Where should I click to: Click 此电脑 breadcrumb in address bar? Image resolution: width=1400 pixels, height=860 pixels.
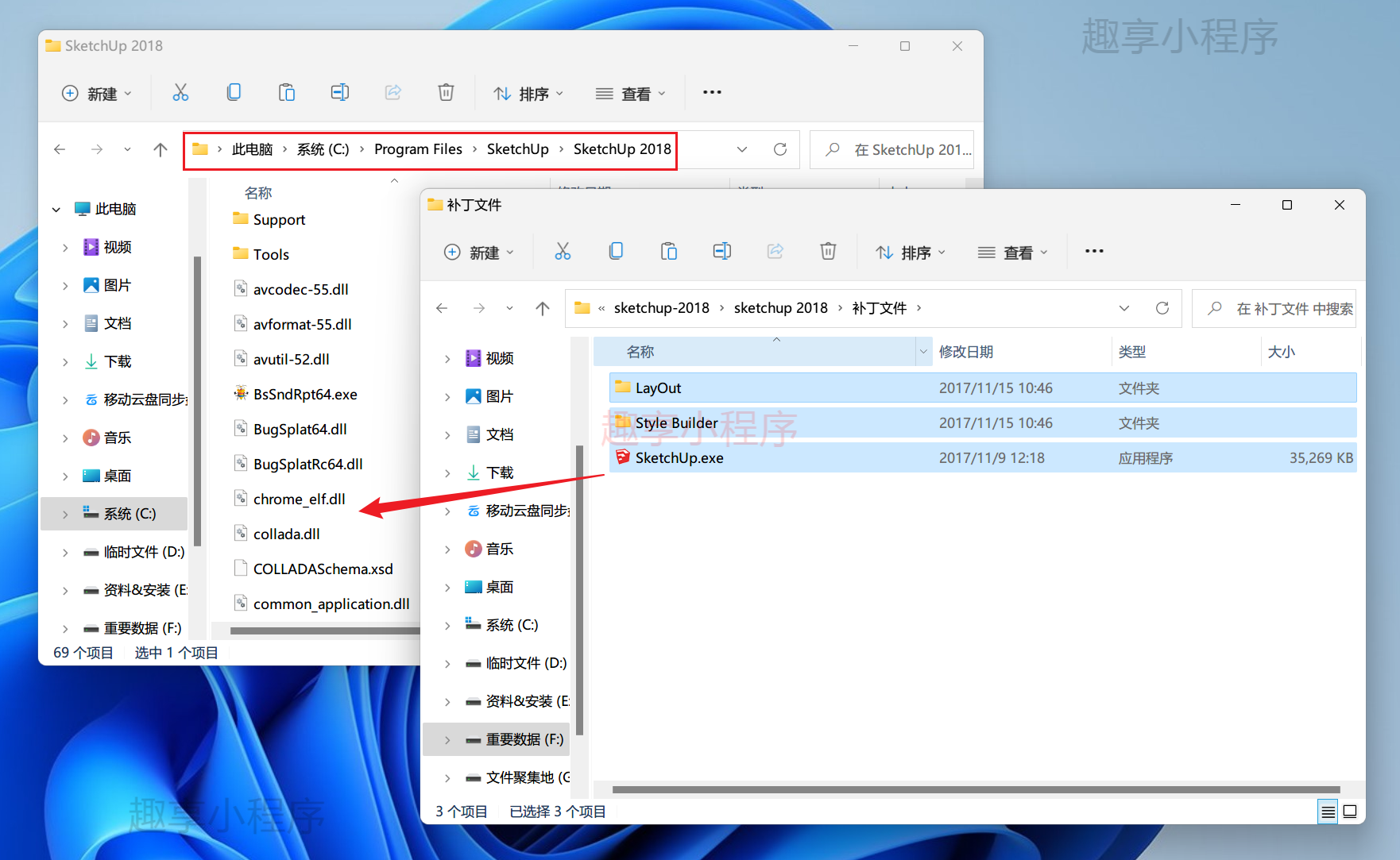tap(252, 149)
